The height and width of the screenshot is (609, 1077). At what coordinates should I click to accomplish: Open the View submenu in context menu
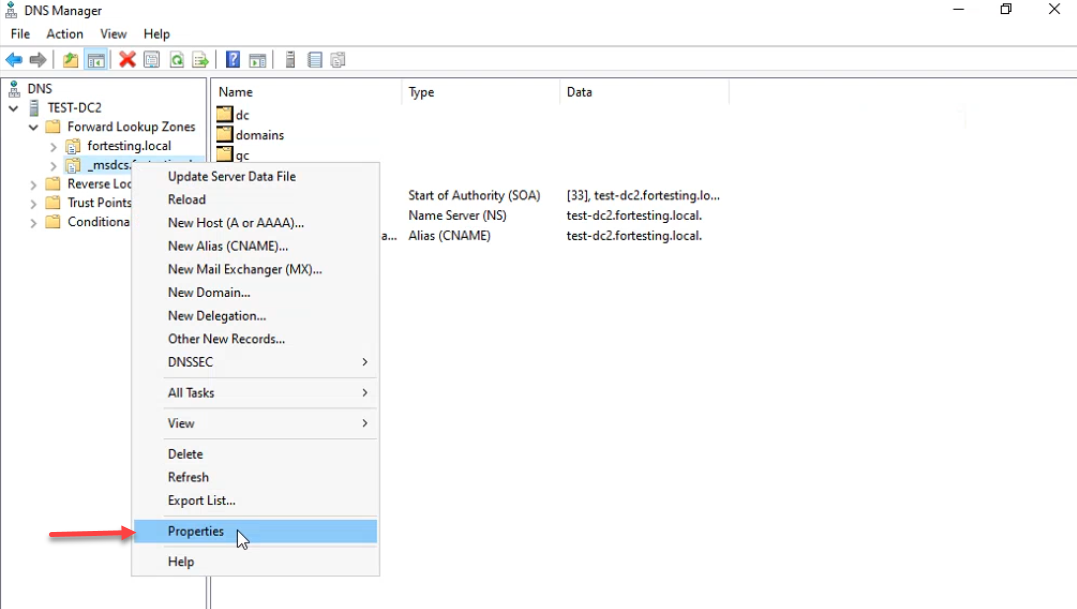click(256, 424)
